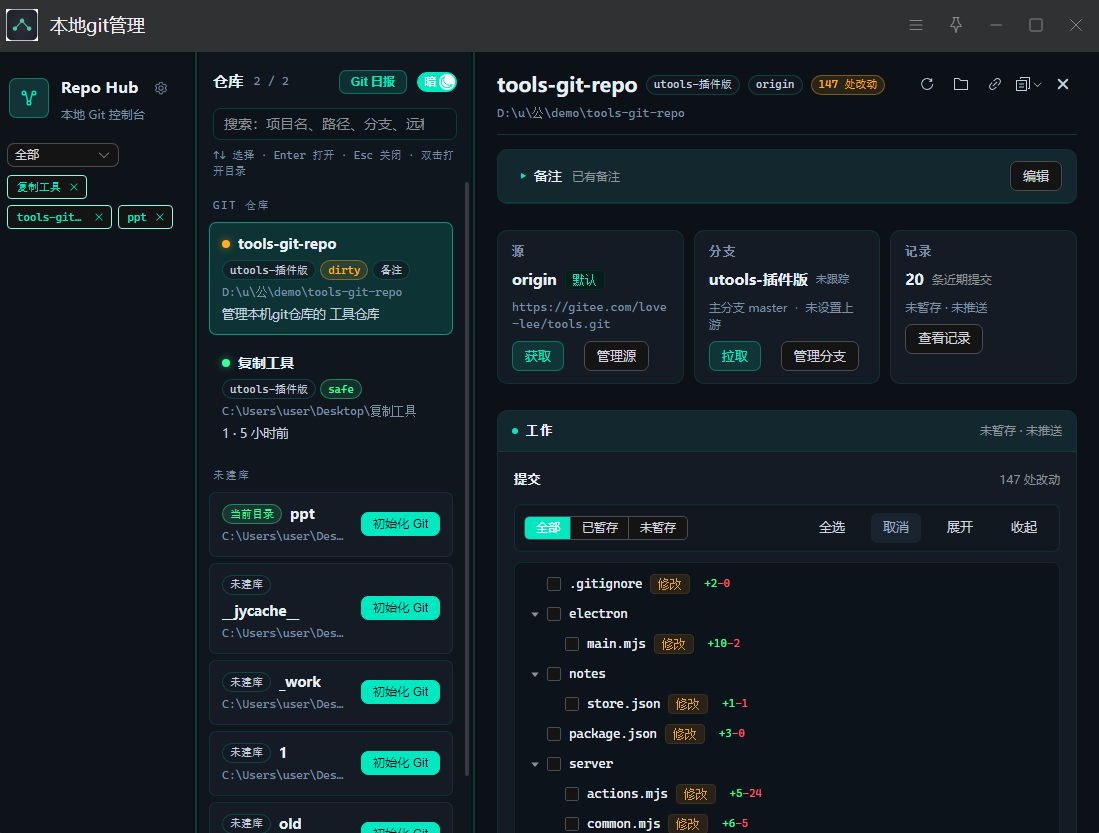The image size is (1099, 833).
Task: Open the title bar hamburger menu
Action: point(915,25)
